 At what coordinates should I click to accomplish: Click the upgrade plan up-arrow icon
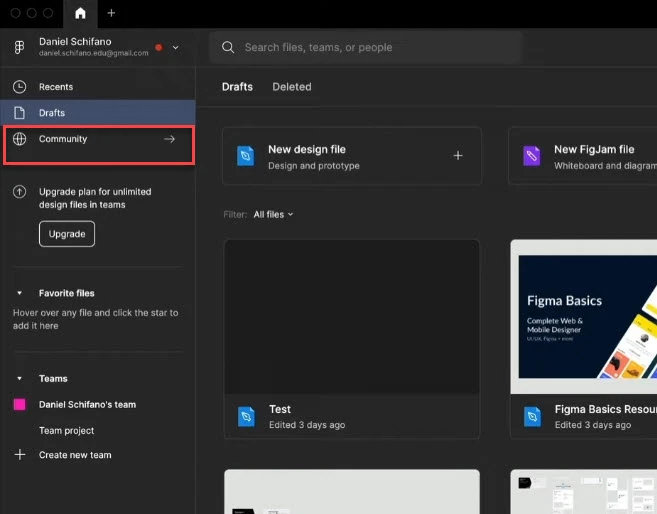coord(19,192)
